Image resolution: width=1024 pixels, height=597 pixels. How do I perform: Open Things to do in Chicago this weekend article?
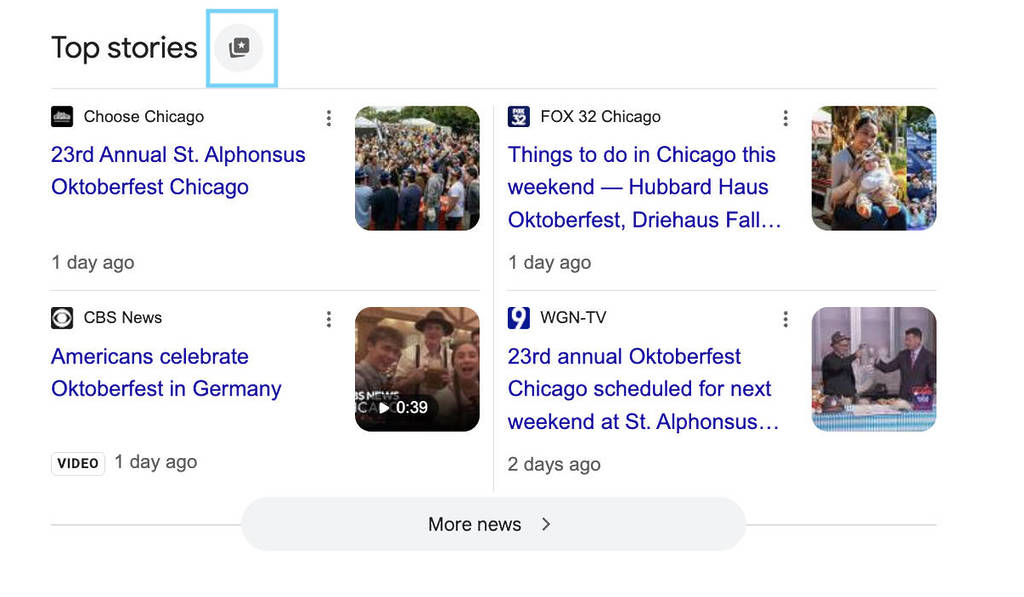pos(643,187)
